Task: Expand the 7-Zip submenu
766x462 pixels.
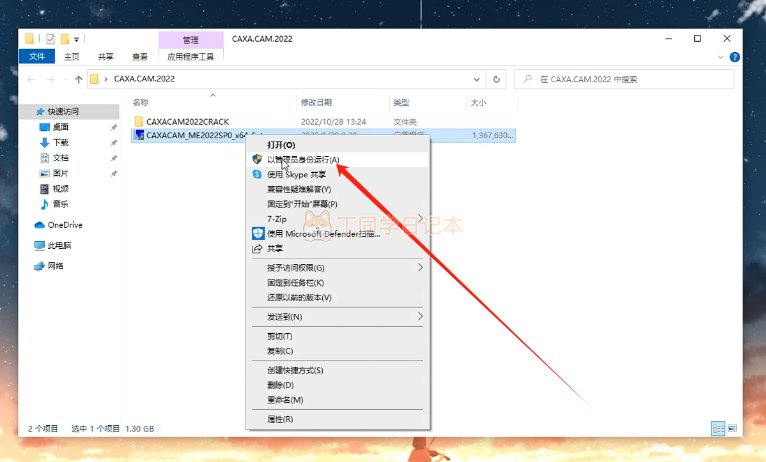Action: (x=420, y=219)
